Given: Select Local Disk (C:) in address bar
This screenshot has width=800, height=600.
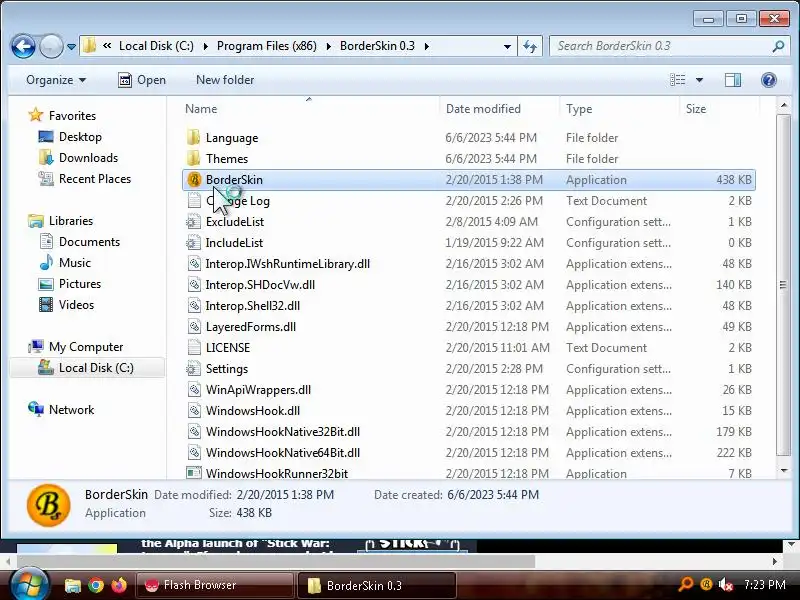Looking at the screenshot, I should (x=156, y=46).
